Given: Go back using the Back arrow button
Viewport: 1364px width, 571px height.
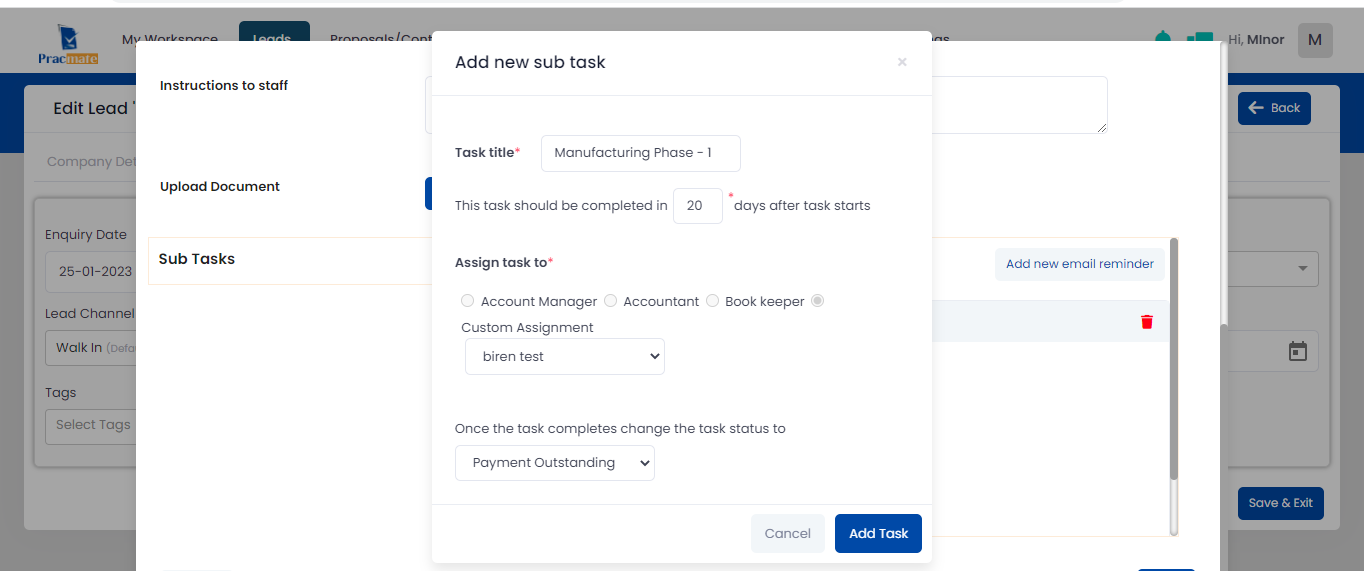Looking at the screenshot, I should coord(1274,108).
